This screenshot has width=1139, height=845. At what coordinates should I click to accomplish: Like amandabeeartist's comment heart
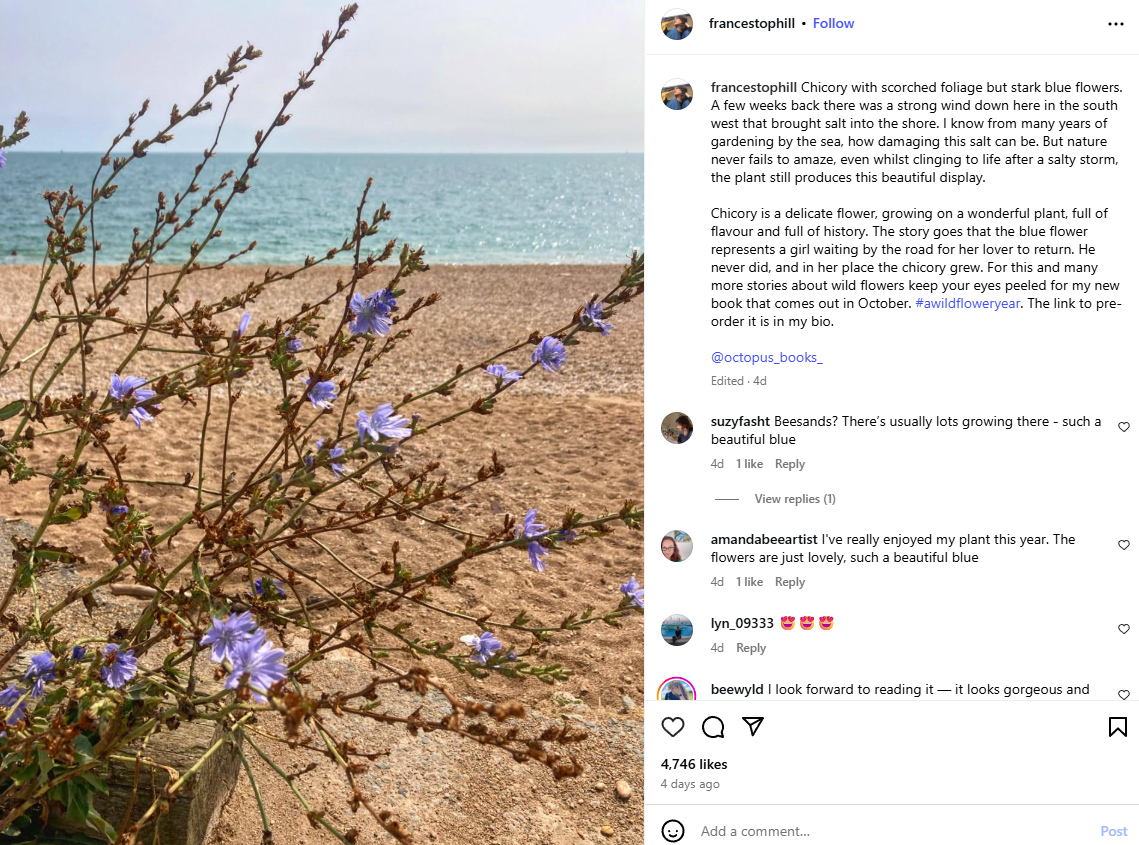point(1124,545)
